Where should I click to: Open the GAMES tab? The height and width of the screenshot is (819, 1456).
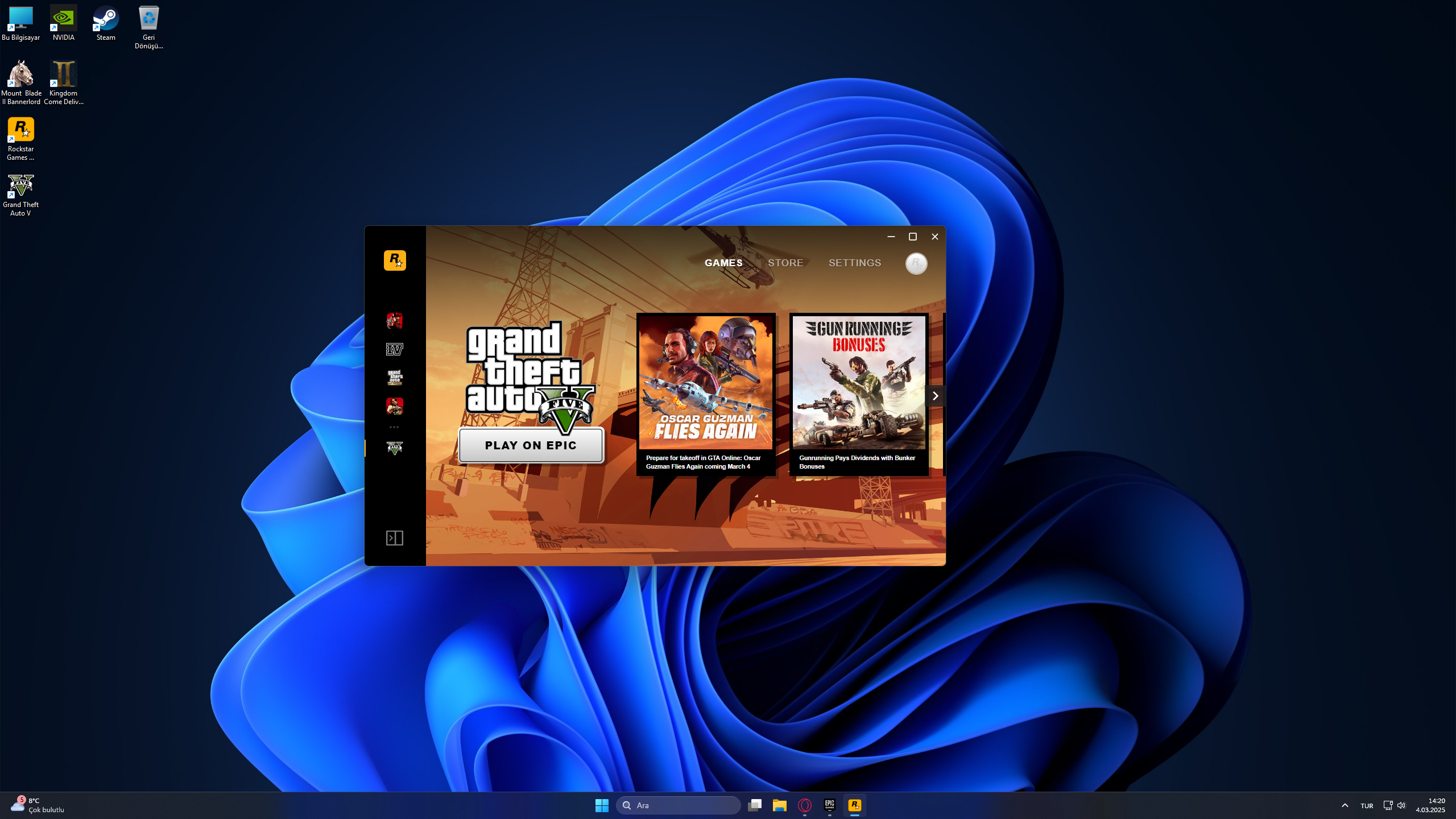tap(723, 263)
